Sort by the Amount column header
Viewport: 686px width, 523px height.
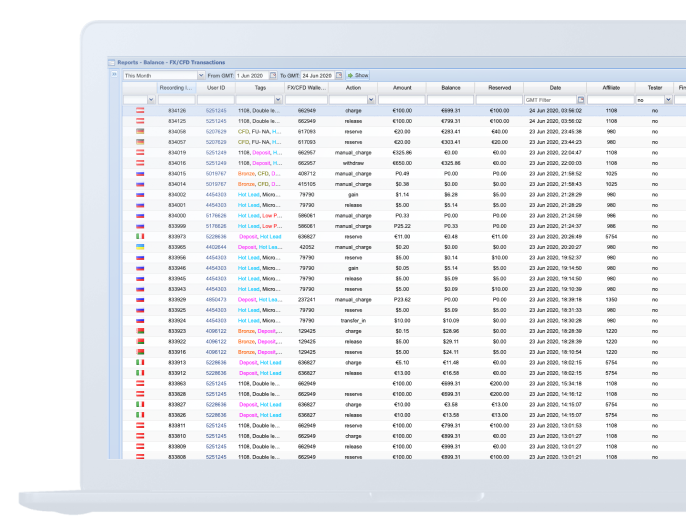[x=402, y=88]
